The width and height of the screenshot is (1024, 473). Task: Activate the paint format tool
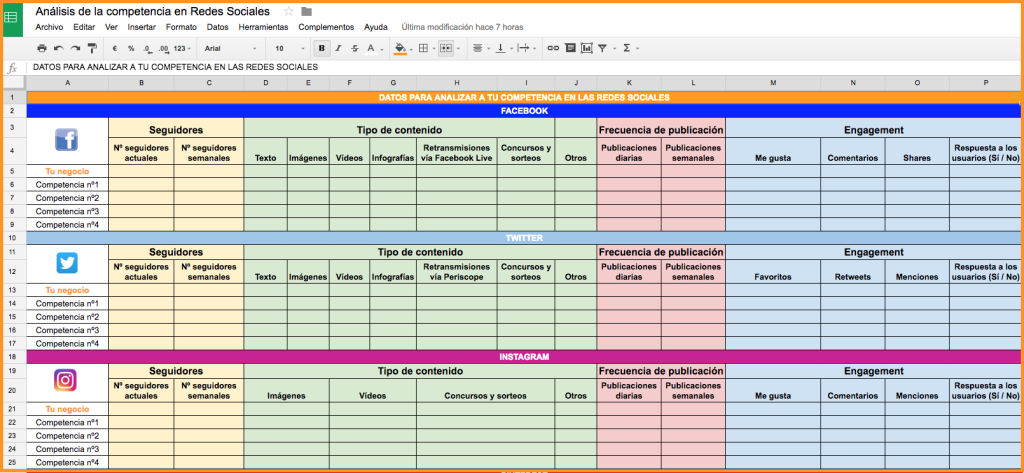(92, 48)
